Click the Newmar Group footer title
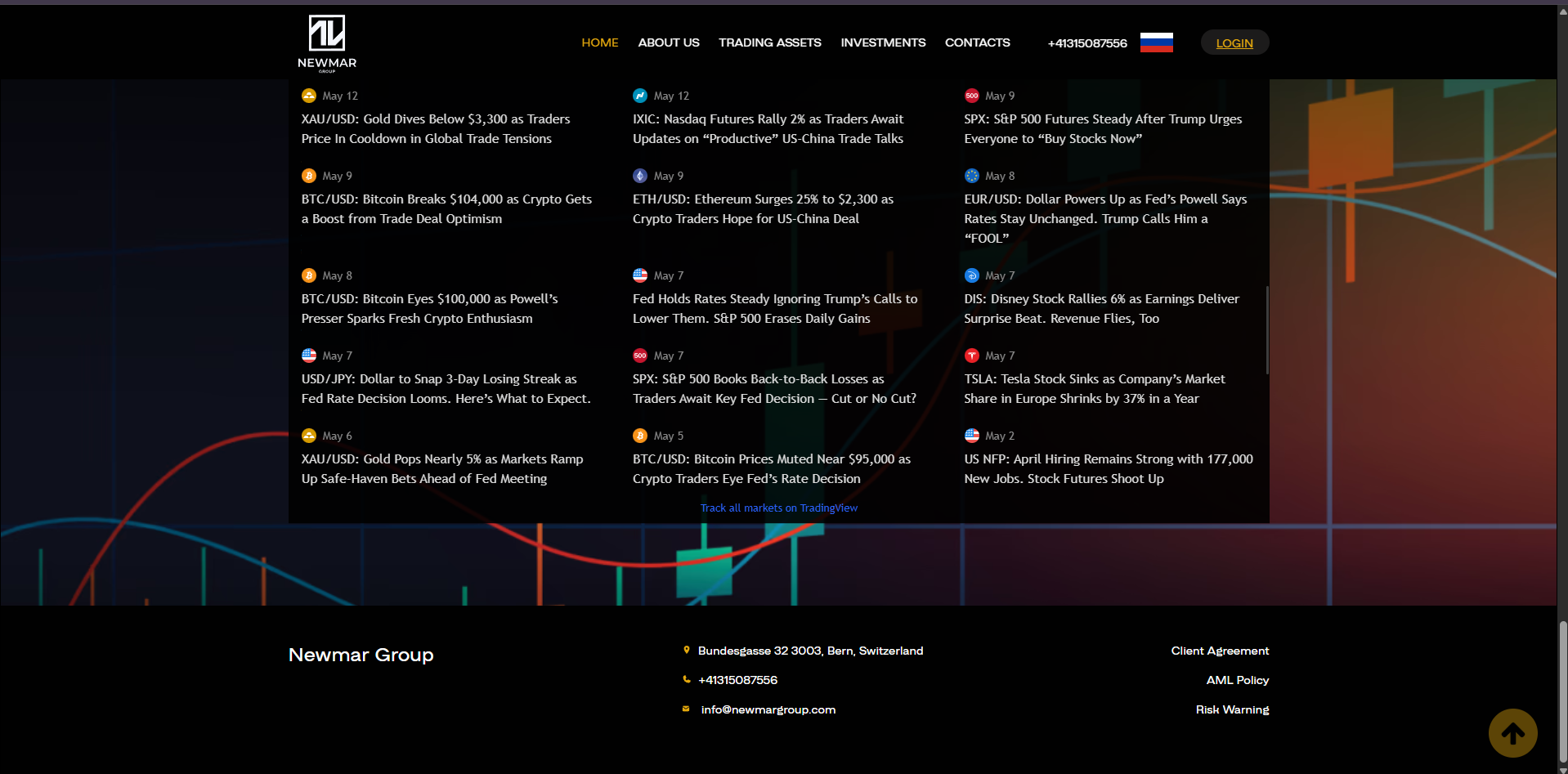Viewport: 1568px width, 774px height. tap(361, 655)
